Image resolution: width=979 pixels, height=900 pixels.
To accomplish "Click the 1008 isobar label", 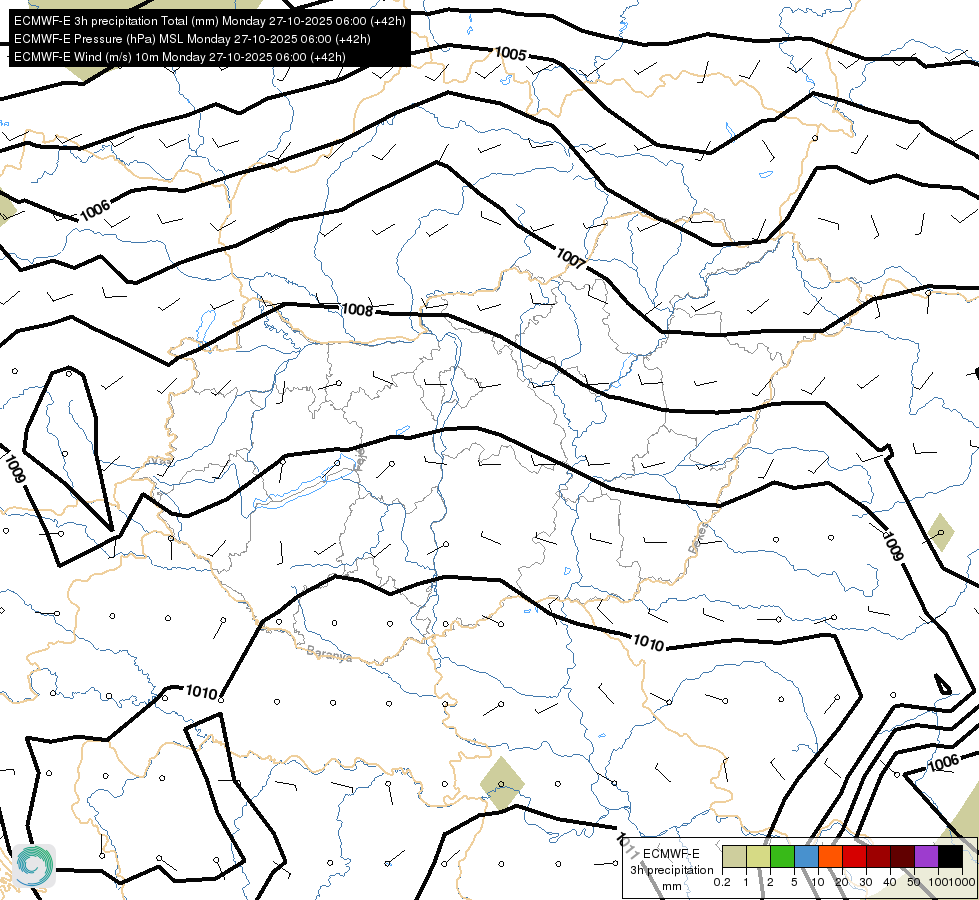I will pos(357,309).
